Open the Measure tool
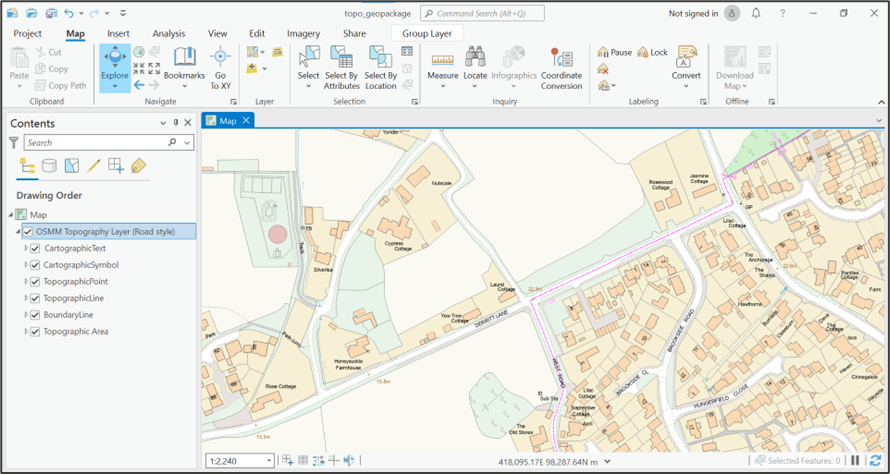 point(443,60)
